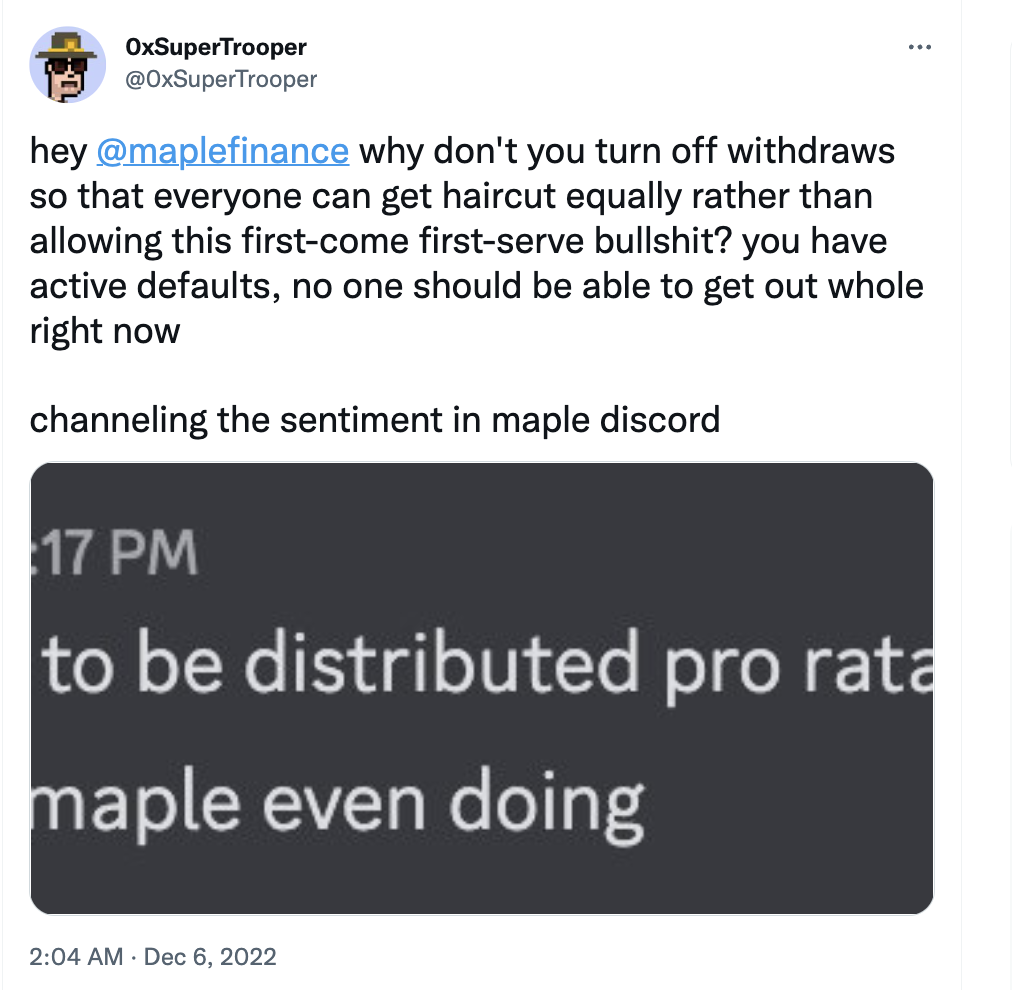Click the 0xSuperTrooper profile avatar
Viewport: 1012px width, 990px height.
pos(68,63)
